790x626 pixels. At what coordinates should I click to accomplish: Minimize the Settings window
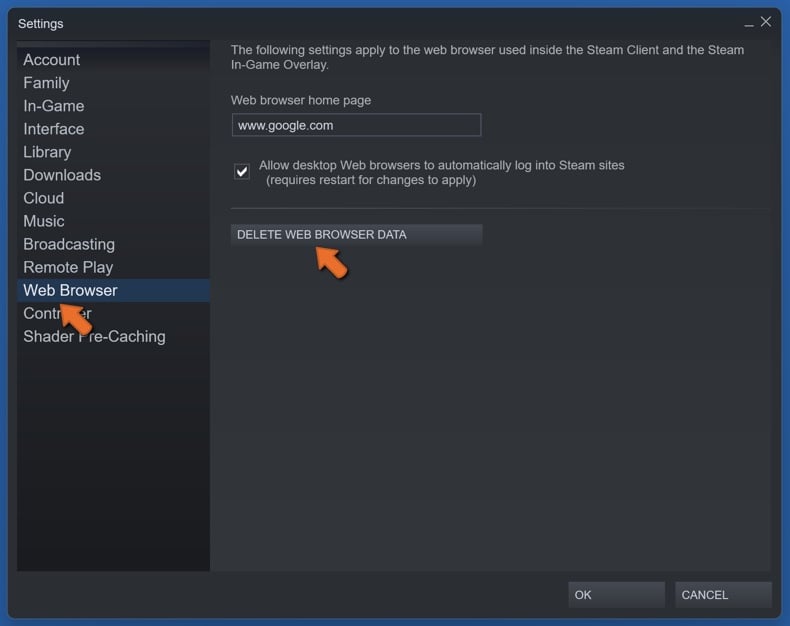(749, 23)
